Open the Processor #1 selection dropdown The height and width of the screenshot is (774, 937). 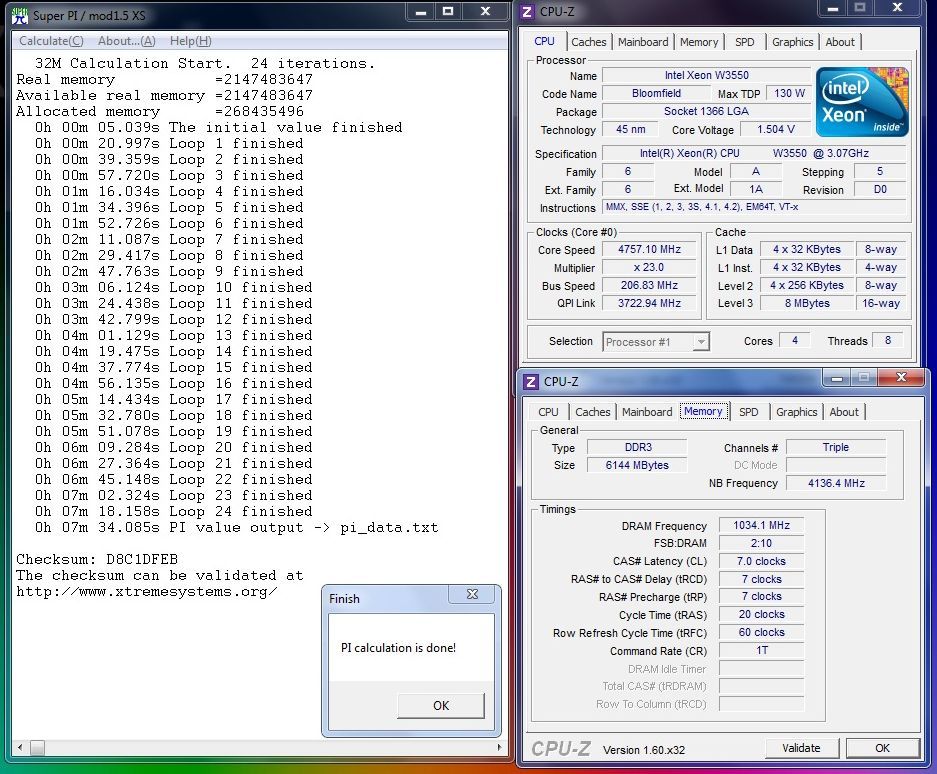tap(656, 342)
